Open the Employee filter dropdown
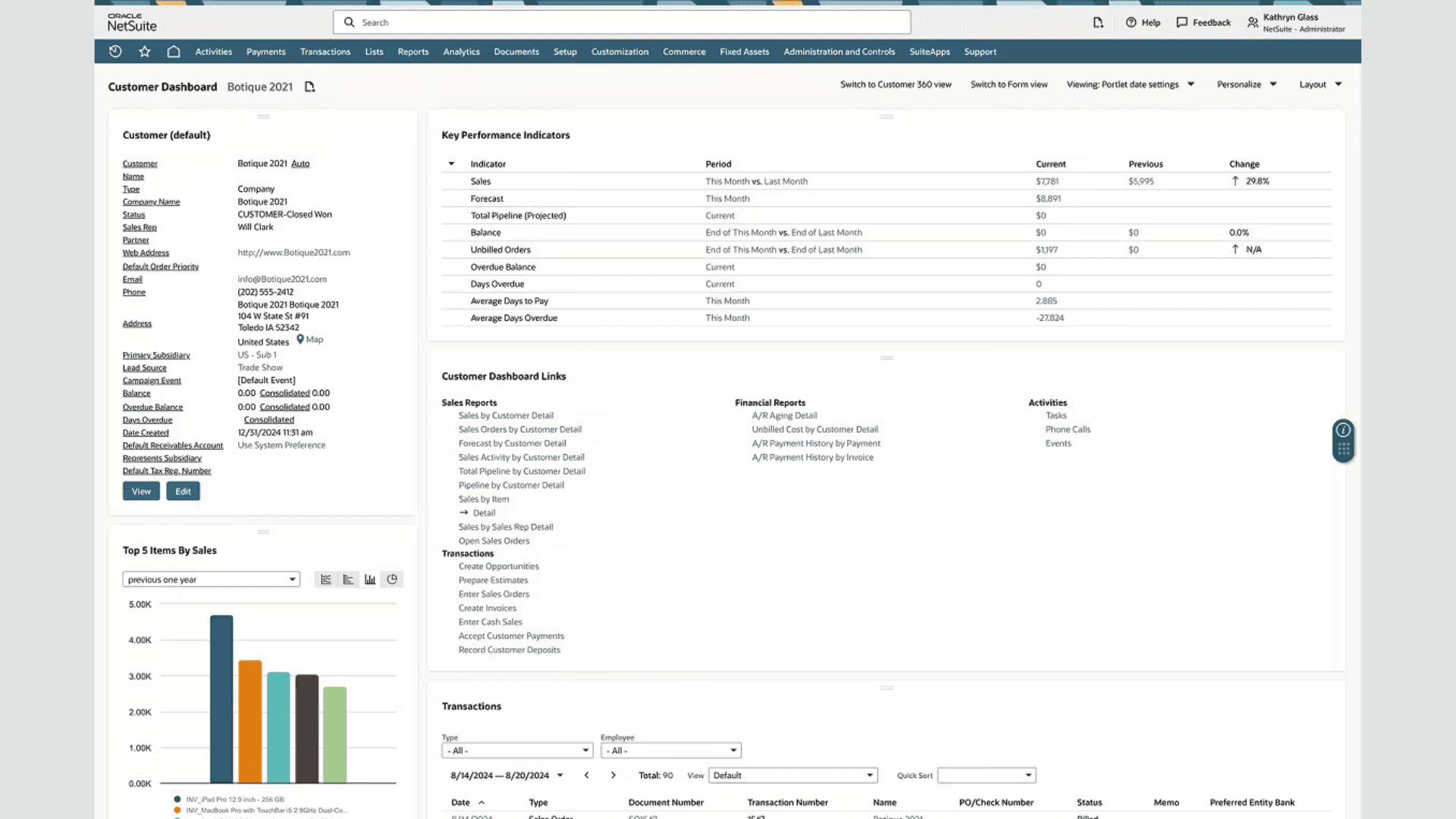The width and height of the screenshot is (1456, 819). (x=670, y=751)
